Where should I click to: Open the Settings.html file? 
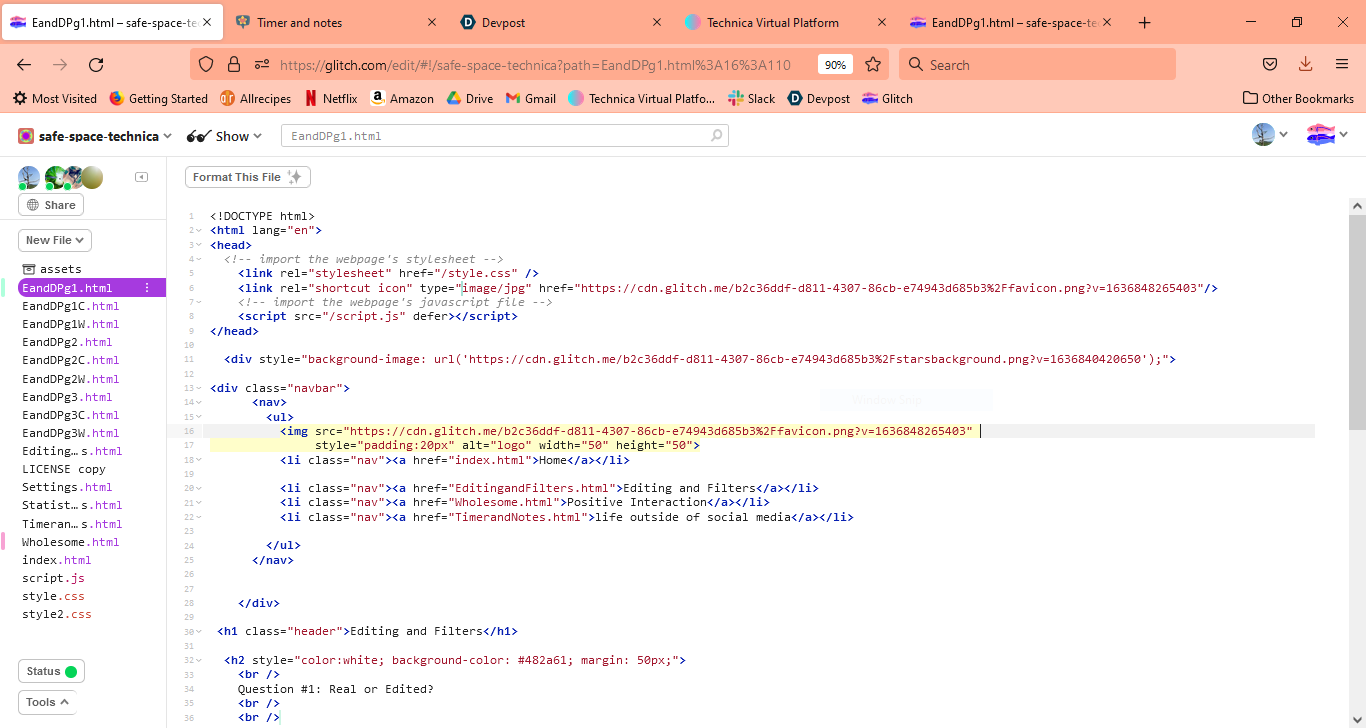coord(67,487)
